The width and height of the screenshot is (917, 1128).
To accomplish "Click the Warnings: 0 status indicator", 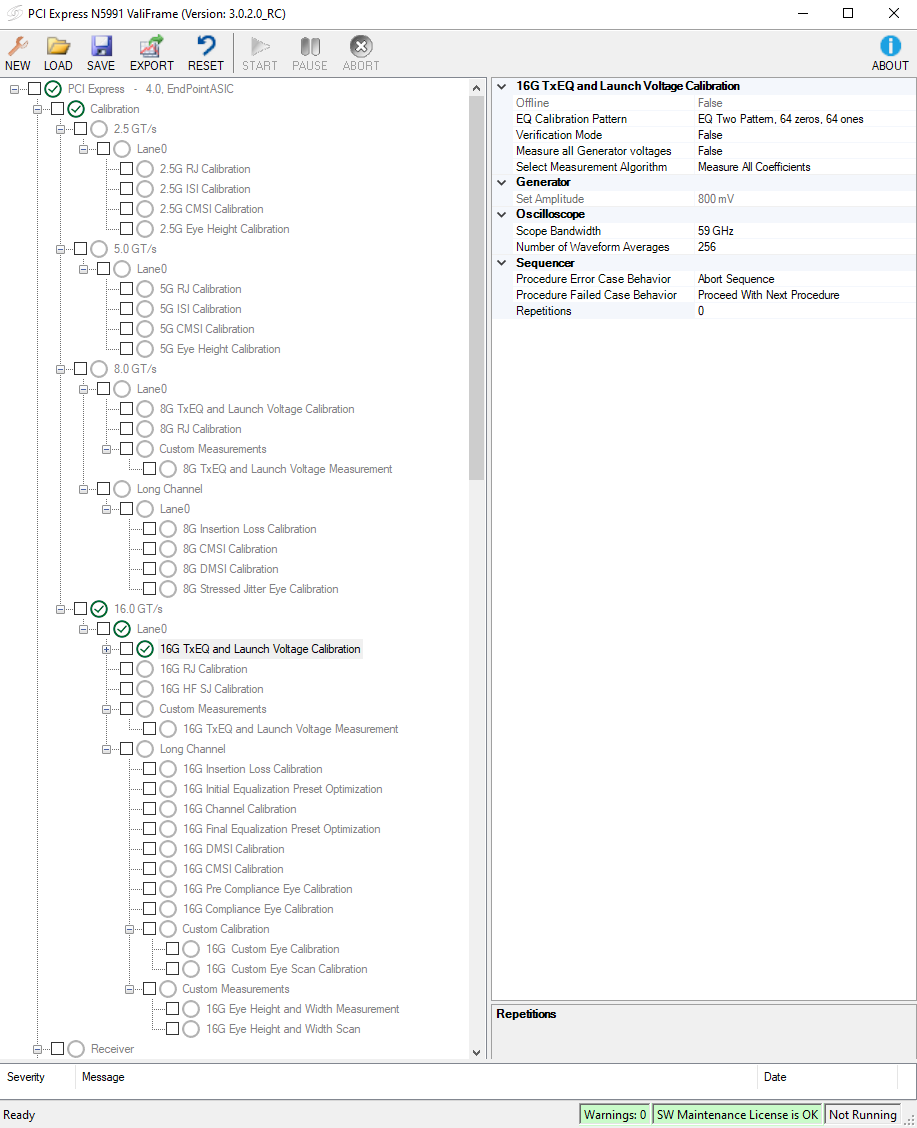I will point(615,1114).
